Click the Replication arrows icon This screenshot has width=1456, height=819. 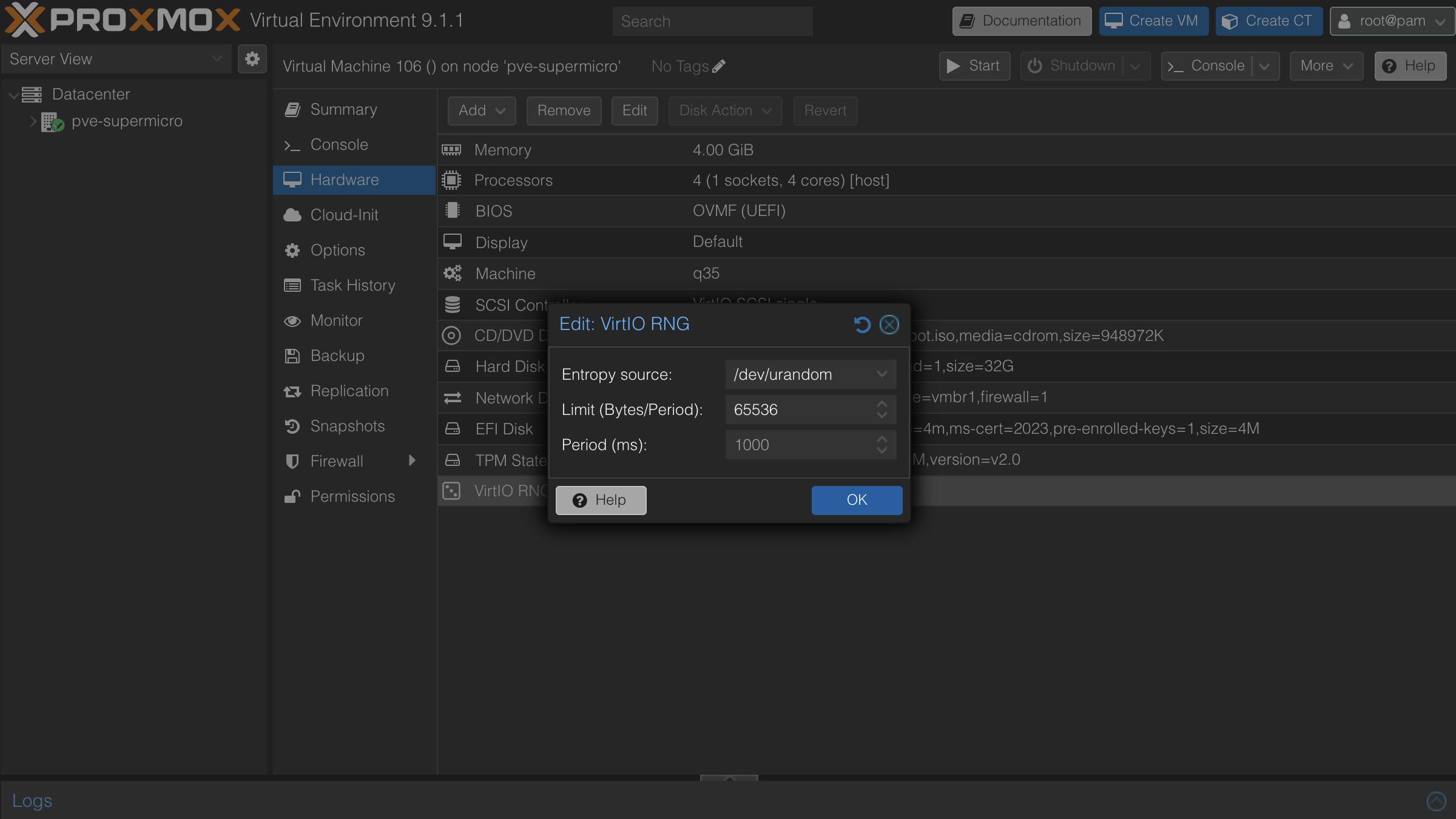point(292,391)
